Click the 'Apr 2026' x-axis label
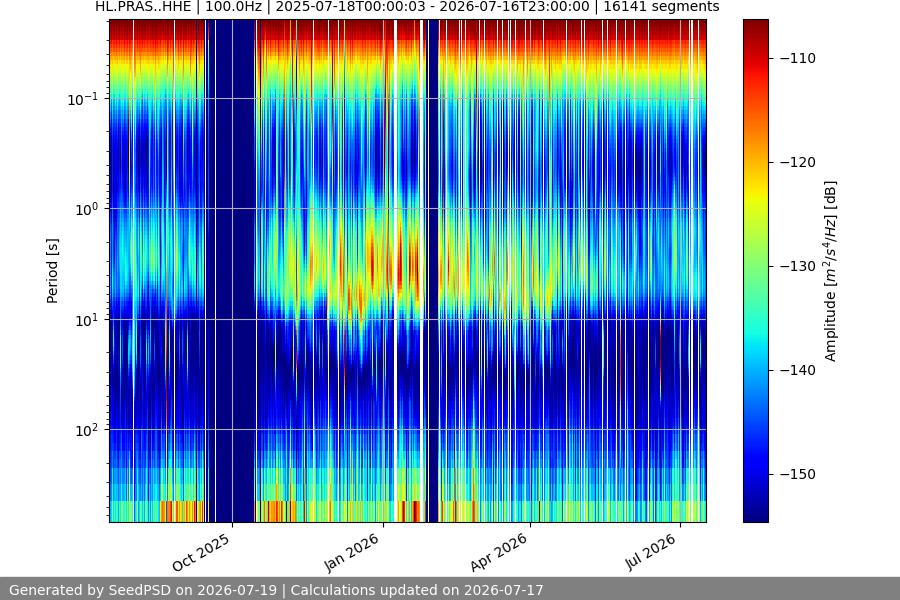 click(x=498, y=552)
